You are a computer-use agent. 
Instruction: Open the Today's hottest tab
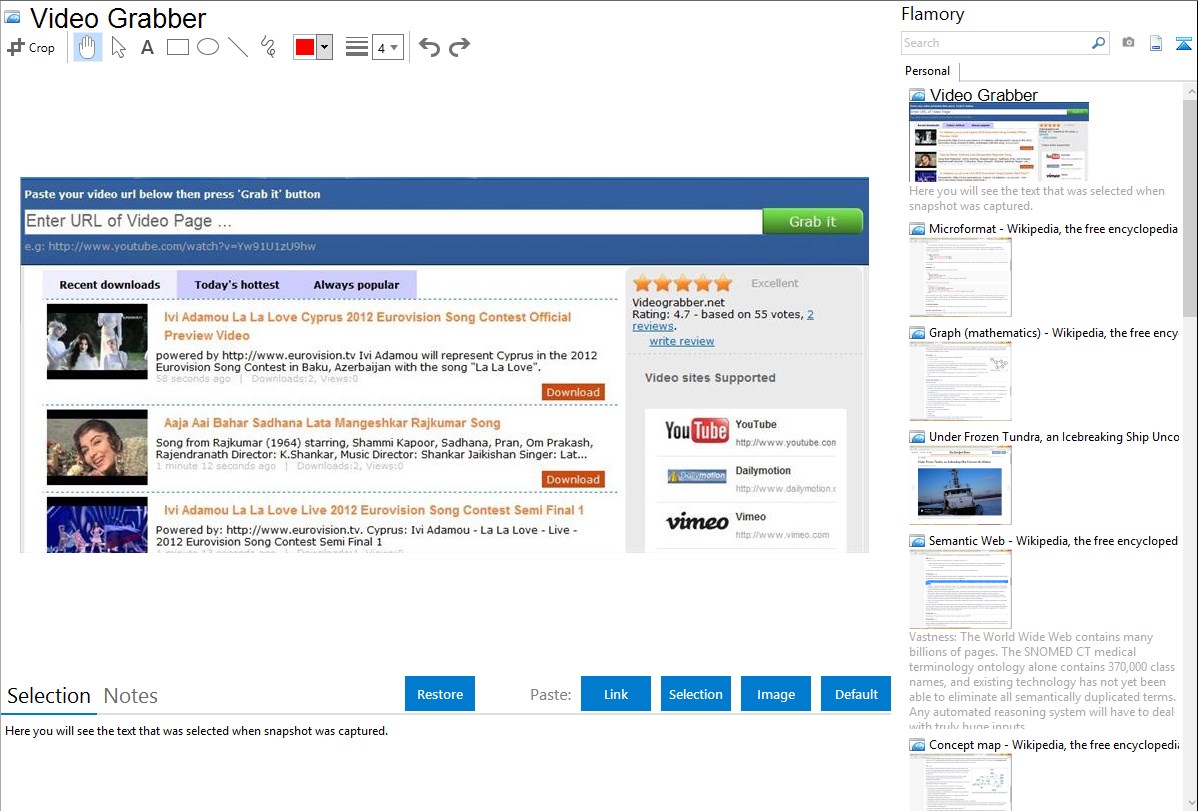pyautogui.click(x=237, y=284)
